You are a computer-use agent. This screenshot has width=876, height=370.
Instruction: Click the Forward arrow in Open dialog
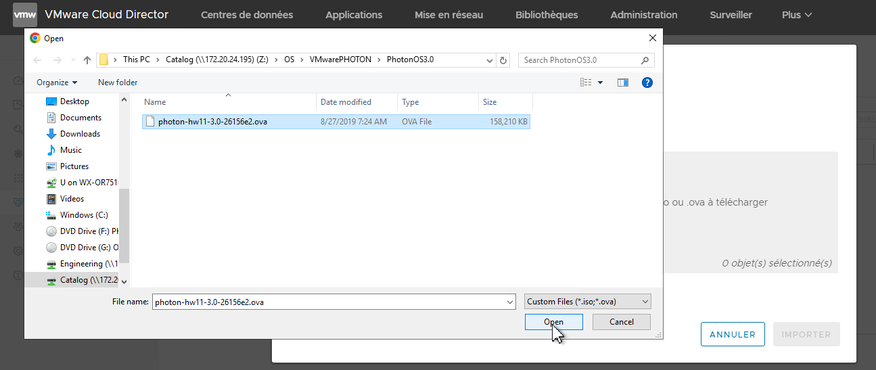(57, 60)
